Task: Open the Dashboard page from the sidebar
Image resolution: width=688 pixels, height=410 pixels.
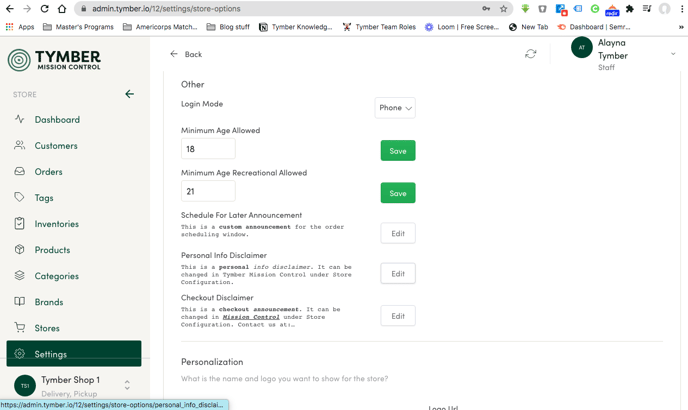Action: pos(57,120)
